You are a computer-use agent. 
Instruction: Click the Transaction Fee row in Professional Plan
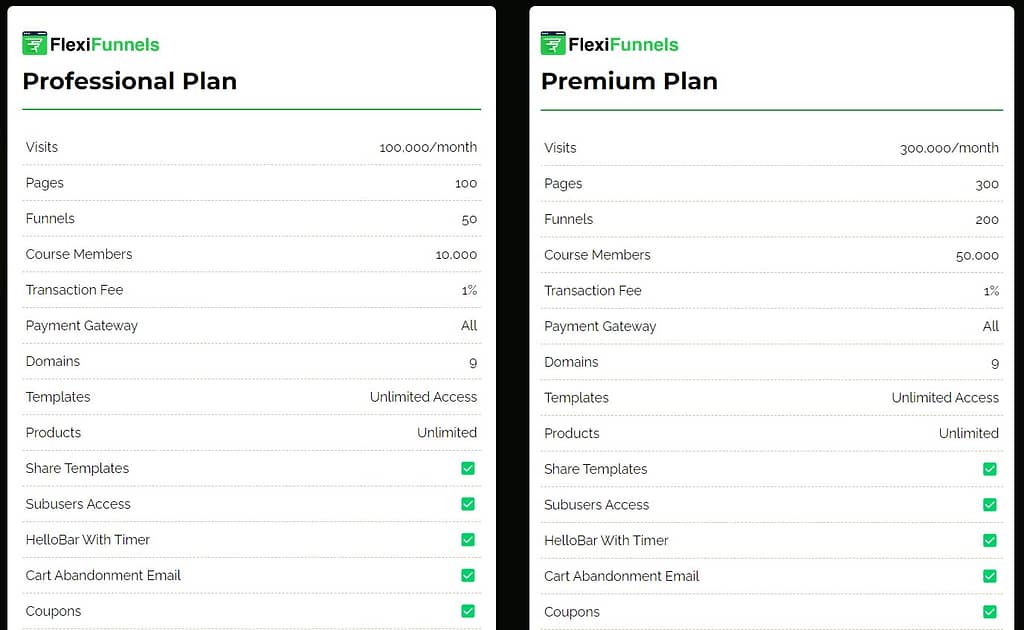click(251, 290)
